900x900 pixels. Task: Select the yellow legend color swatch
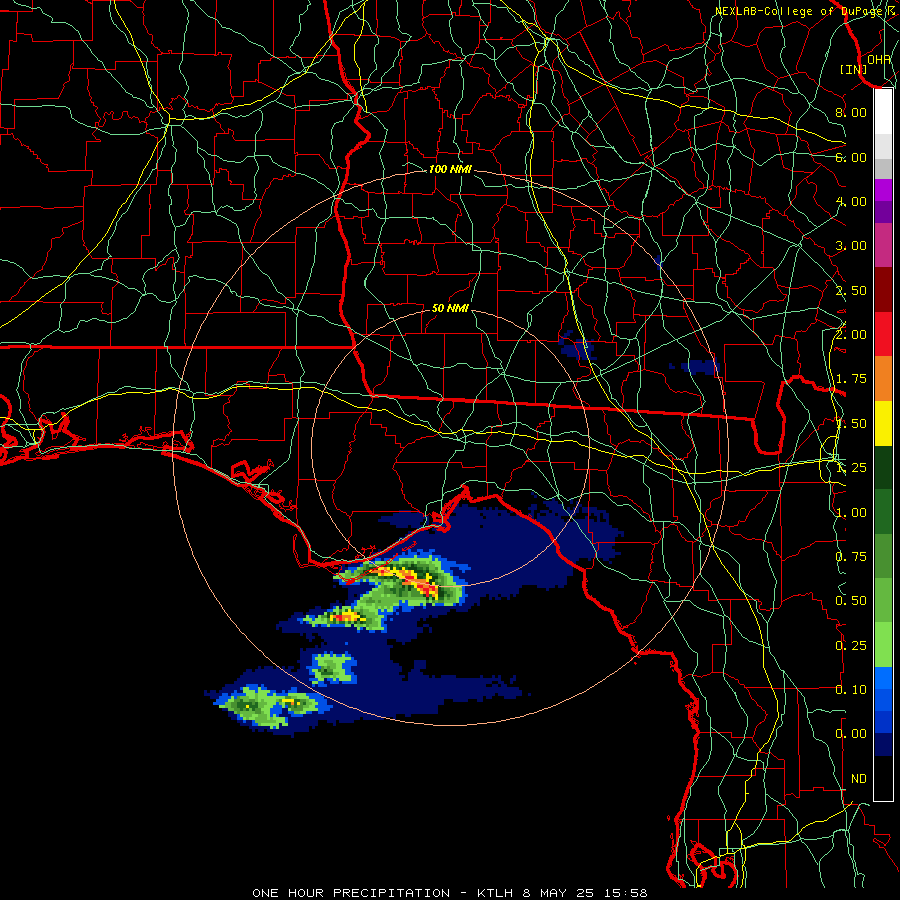pos(883,424)
